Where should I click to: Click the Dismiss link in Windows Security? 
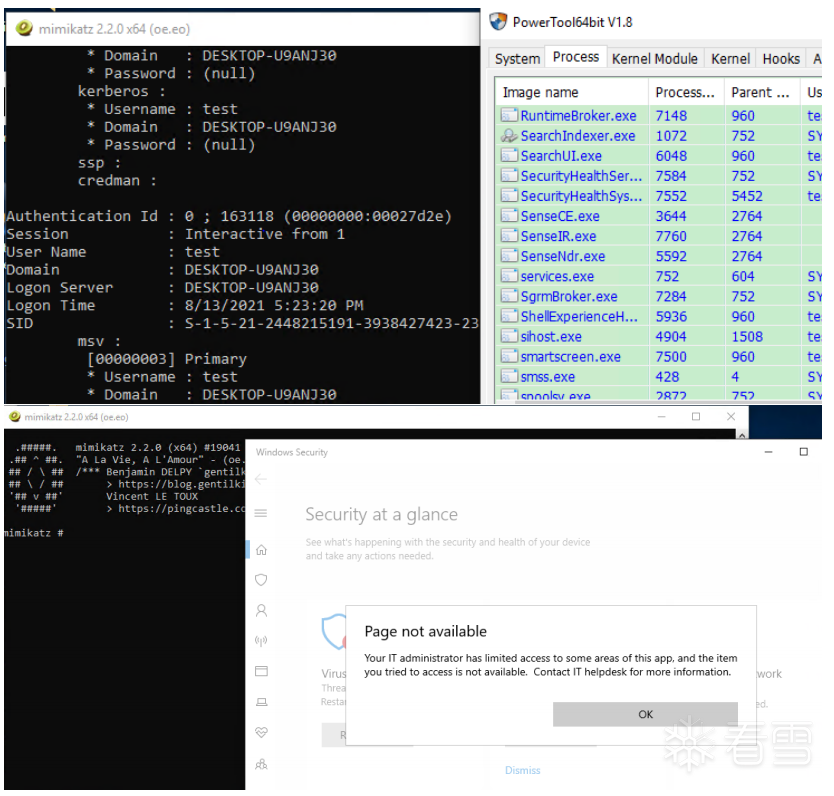click(522, 770)
